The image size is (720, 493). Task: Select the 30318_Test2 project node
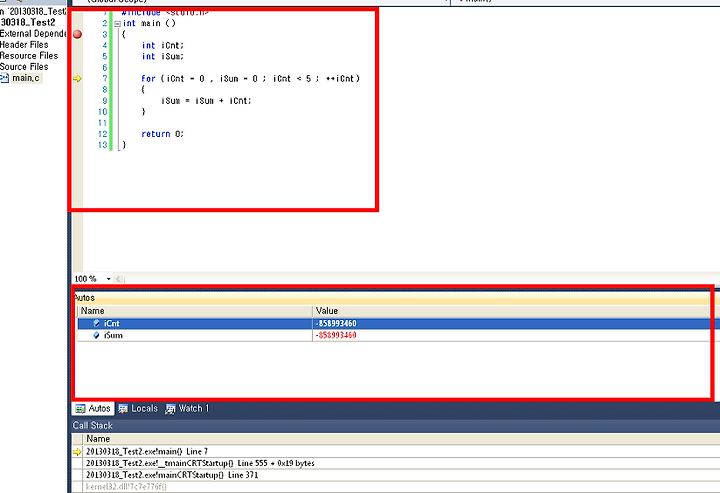point(28,22)
